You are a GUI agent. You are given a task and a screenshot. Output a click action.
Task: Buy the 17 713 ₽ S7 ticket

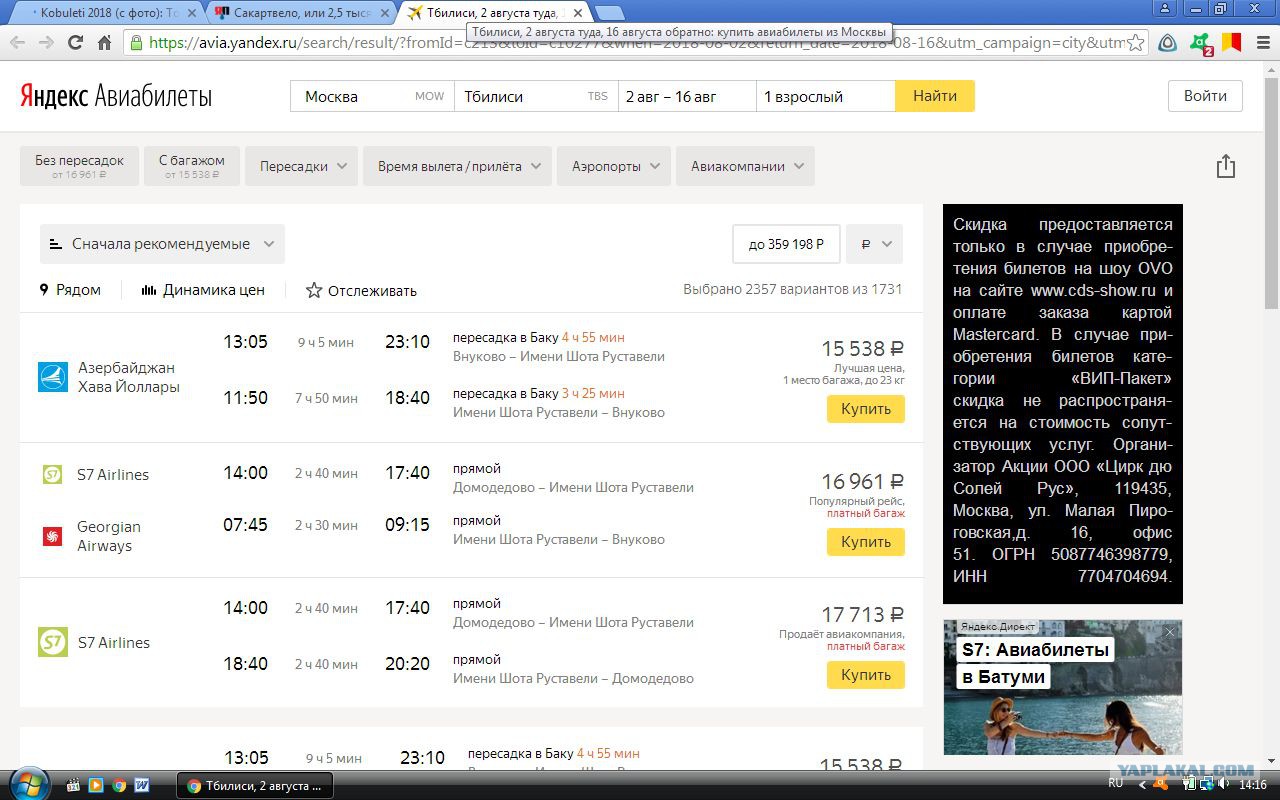pos(866,675)
